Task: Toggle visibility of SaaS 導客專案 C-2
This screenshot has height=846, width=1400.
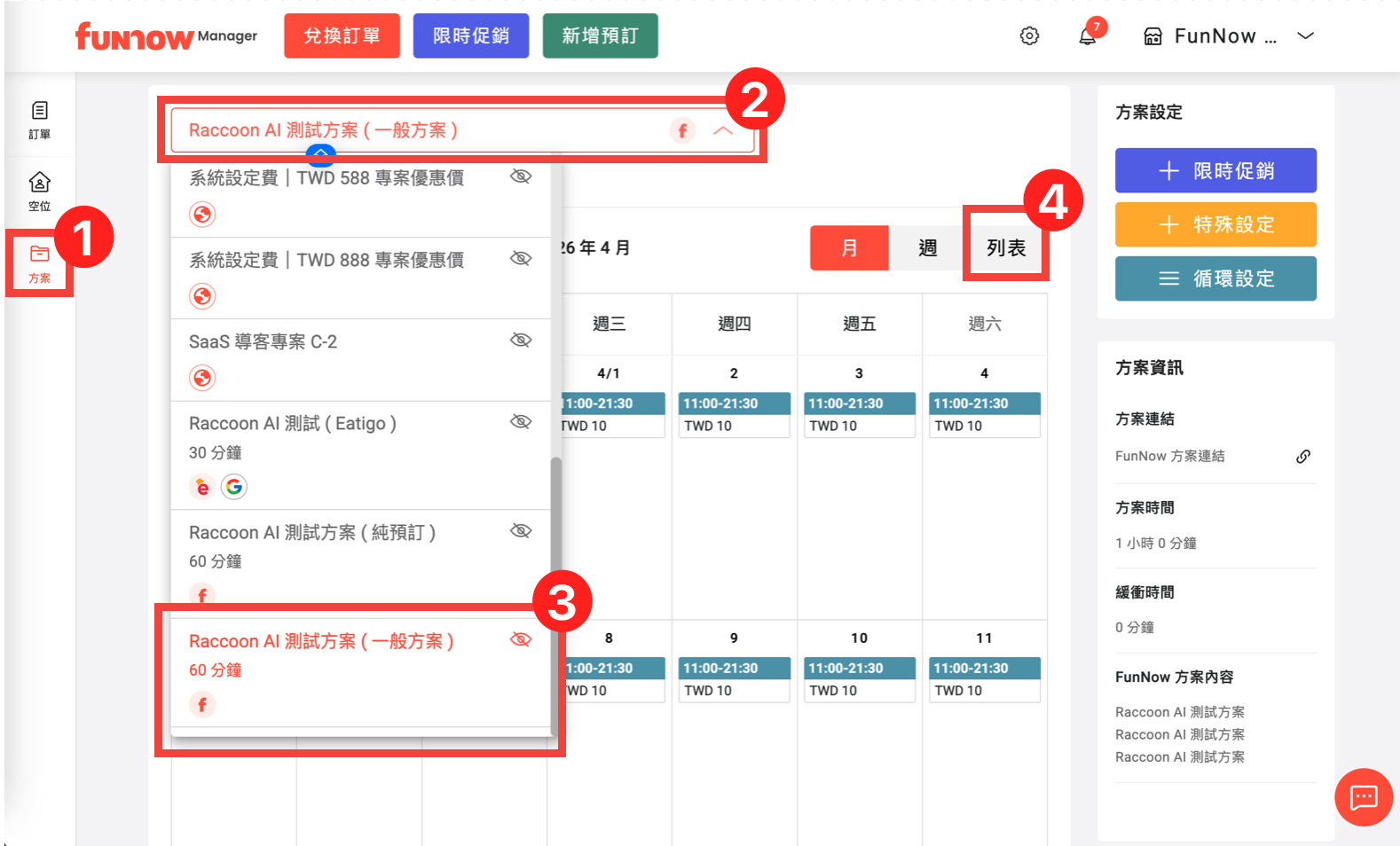Action: pyautogui.click(x=521, y=341)
